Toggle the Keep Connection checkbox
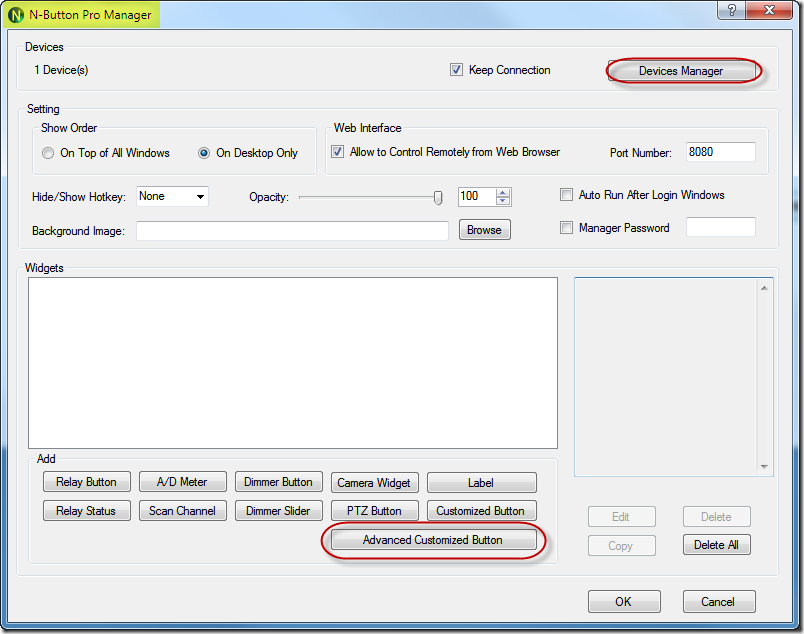Screen dimensions: 804x634 point(456,70)
